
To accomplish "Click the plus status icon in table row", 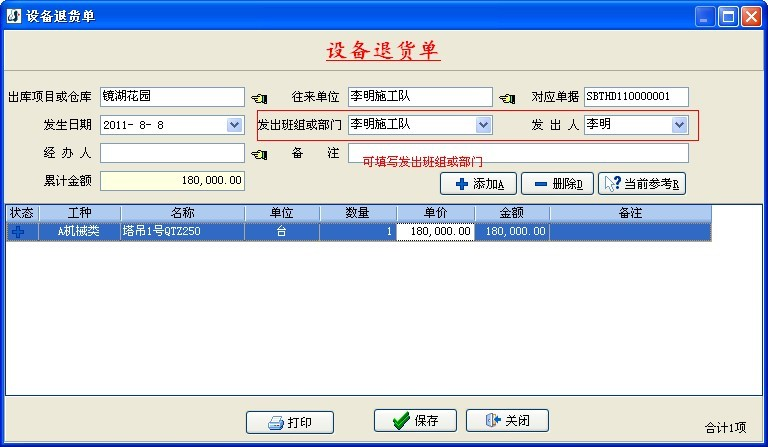I will (x=19, y=232).
